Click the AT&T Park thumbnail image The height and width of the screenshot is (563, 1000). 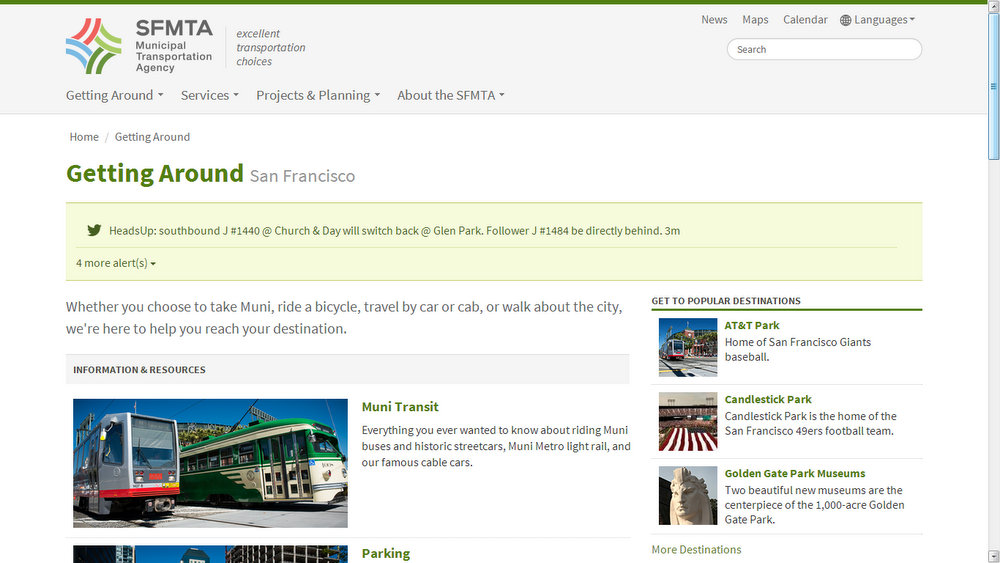(688, 347)
